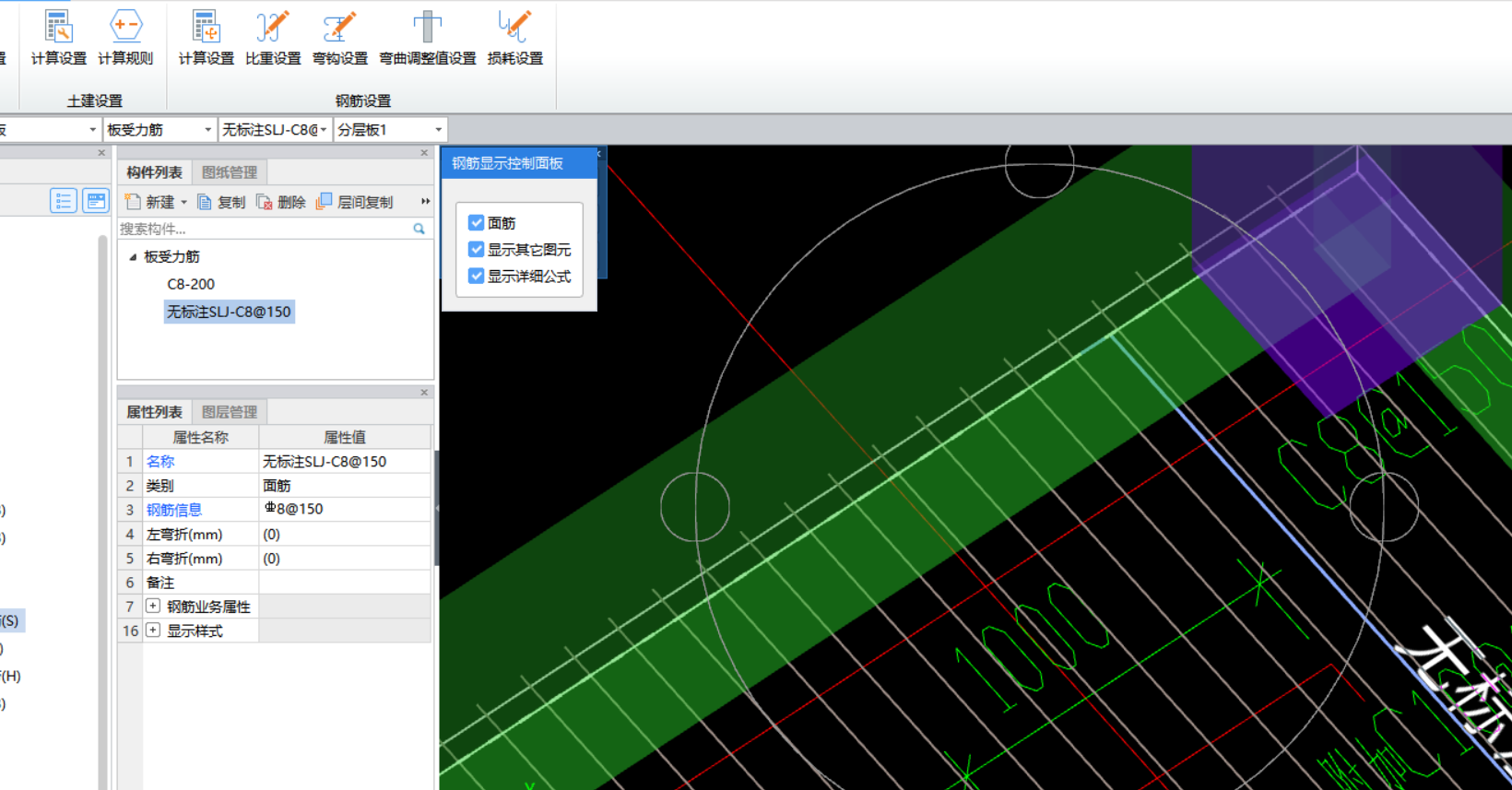Click the 属性名称 column header
Screen dimensions: 1512x790
tap(200, 438)
